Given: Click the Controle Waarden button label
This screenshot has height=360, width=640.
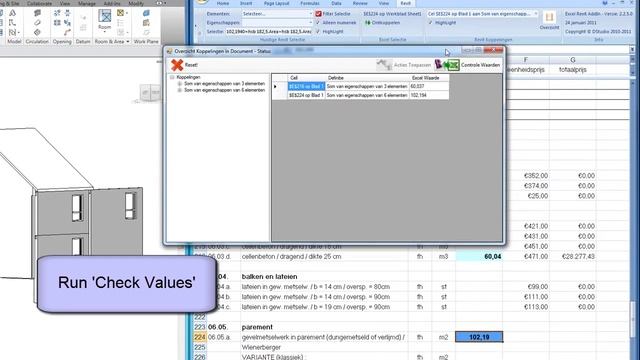Looking at the screenshot, I should (x=480, y=65).
